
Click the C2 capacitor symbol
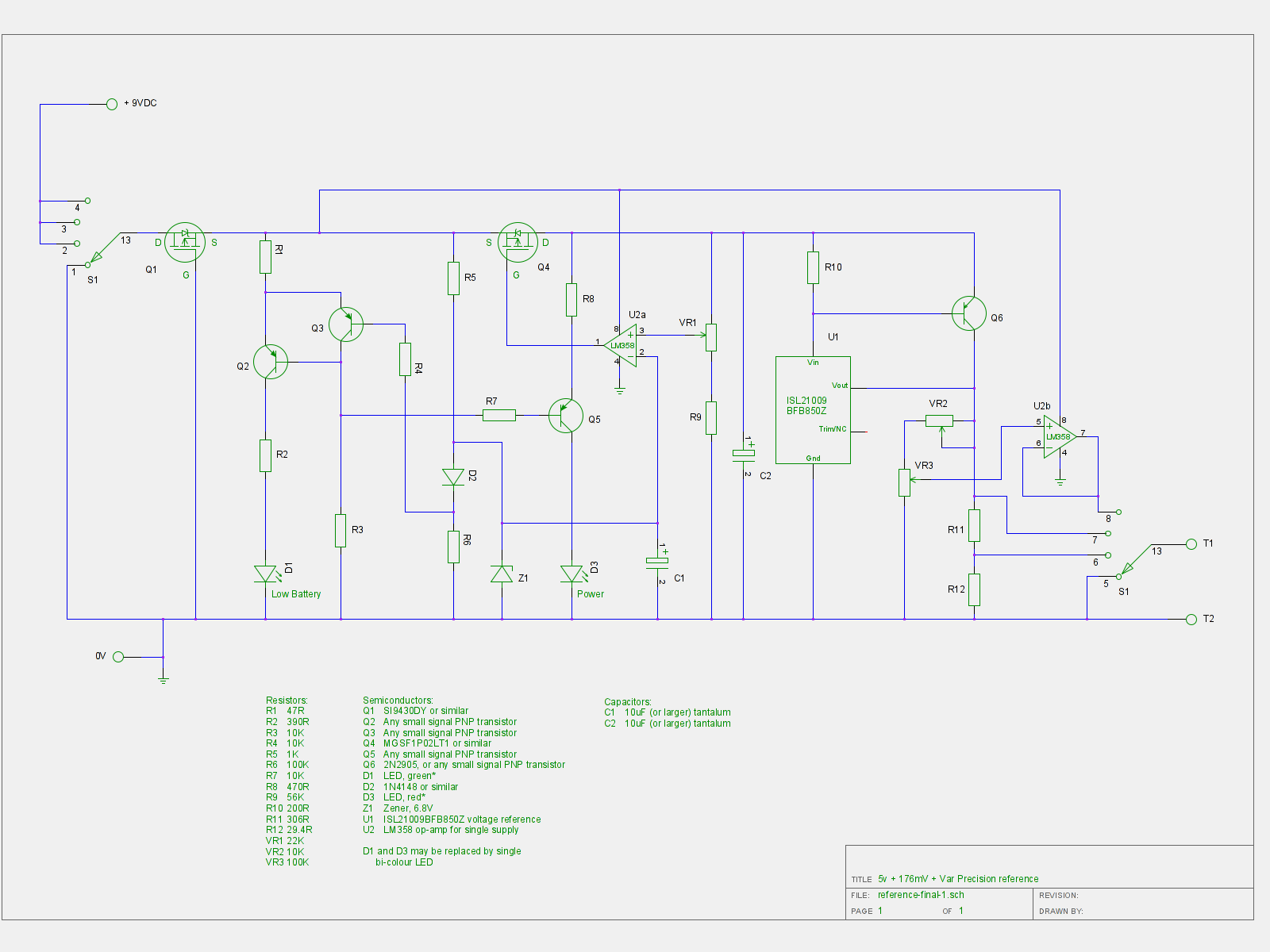click(x=743, y=454)
